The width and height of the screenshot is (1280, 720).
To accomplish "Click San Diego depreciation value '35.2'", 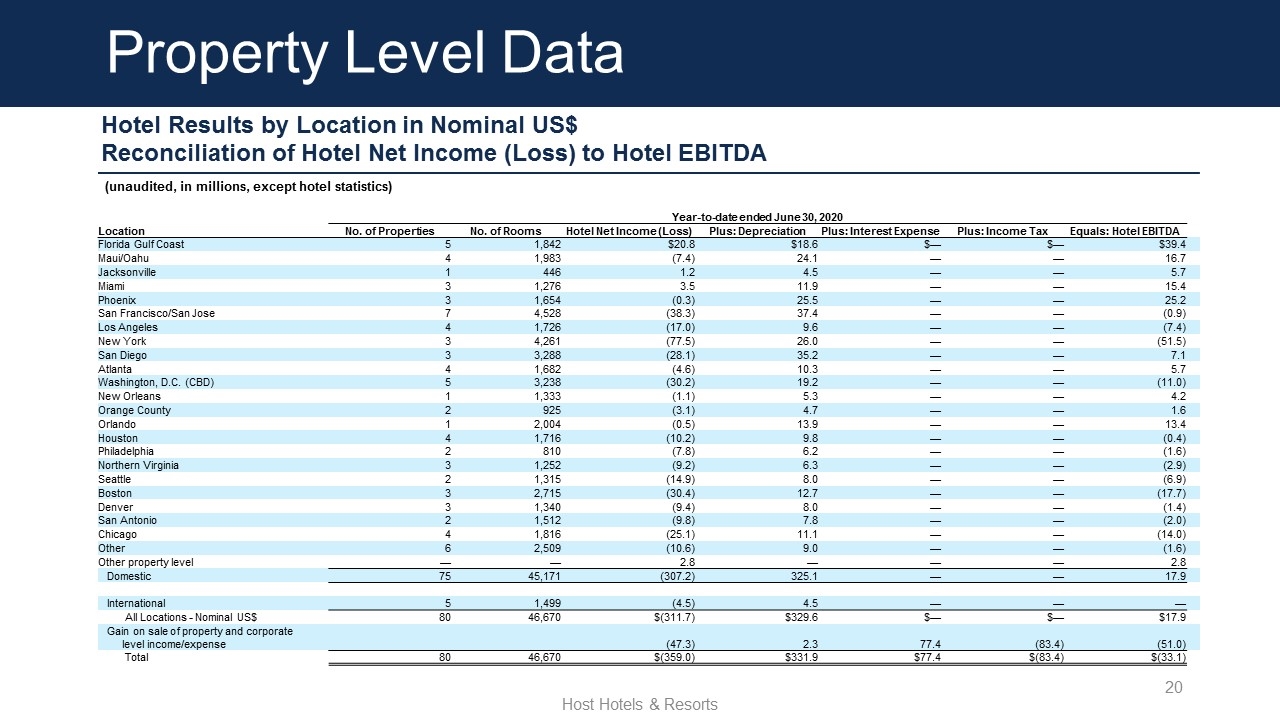I will click(x=807, y=355).
